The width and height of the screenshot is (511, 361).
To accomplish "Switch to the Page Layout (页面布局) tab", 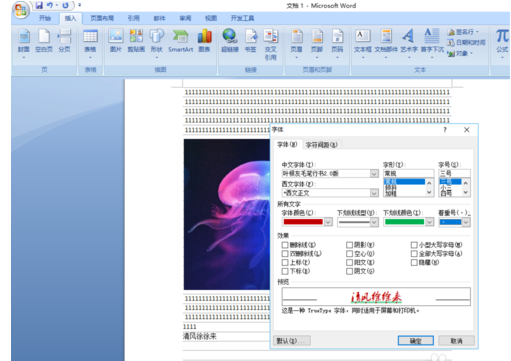I will coord(102,18).
